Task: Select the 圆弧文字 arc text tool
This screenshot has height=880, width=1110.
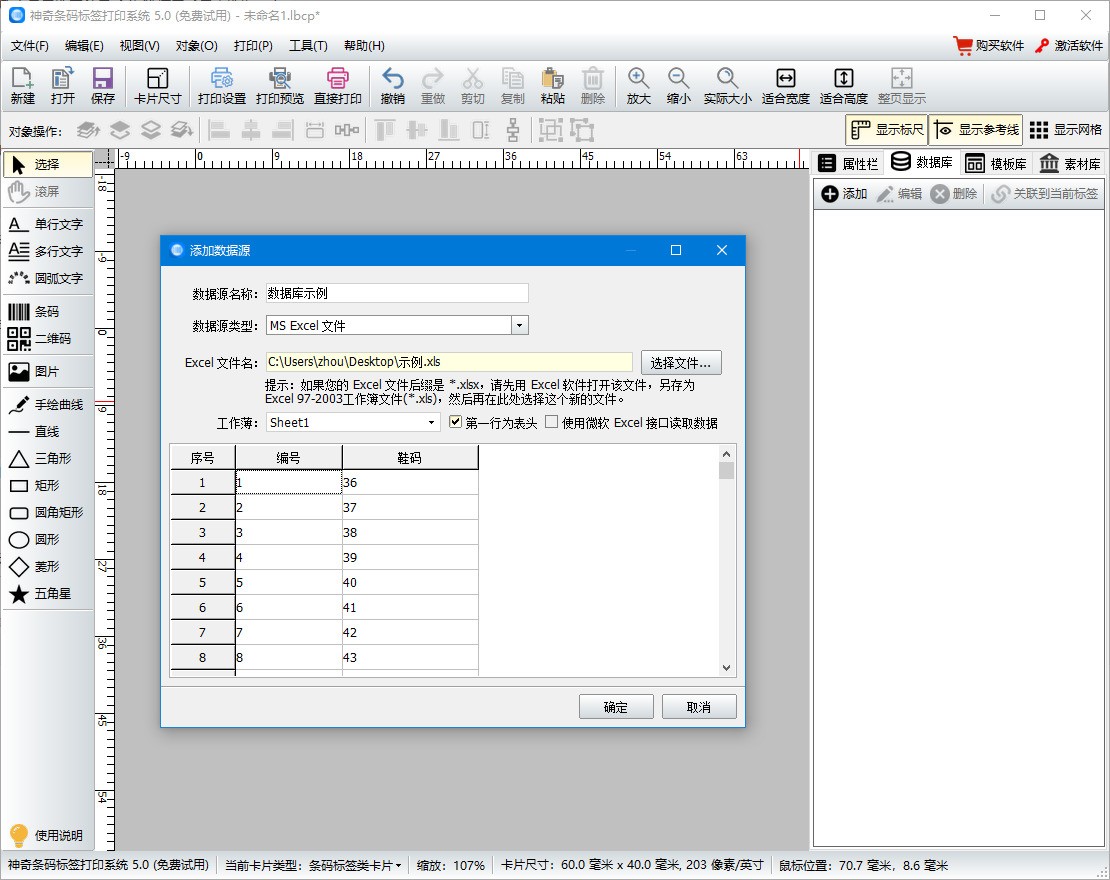Action: click(x=46, y=278)
